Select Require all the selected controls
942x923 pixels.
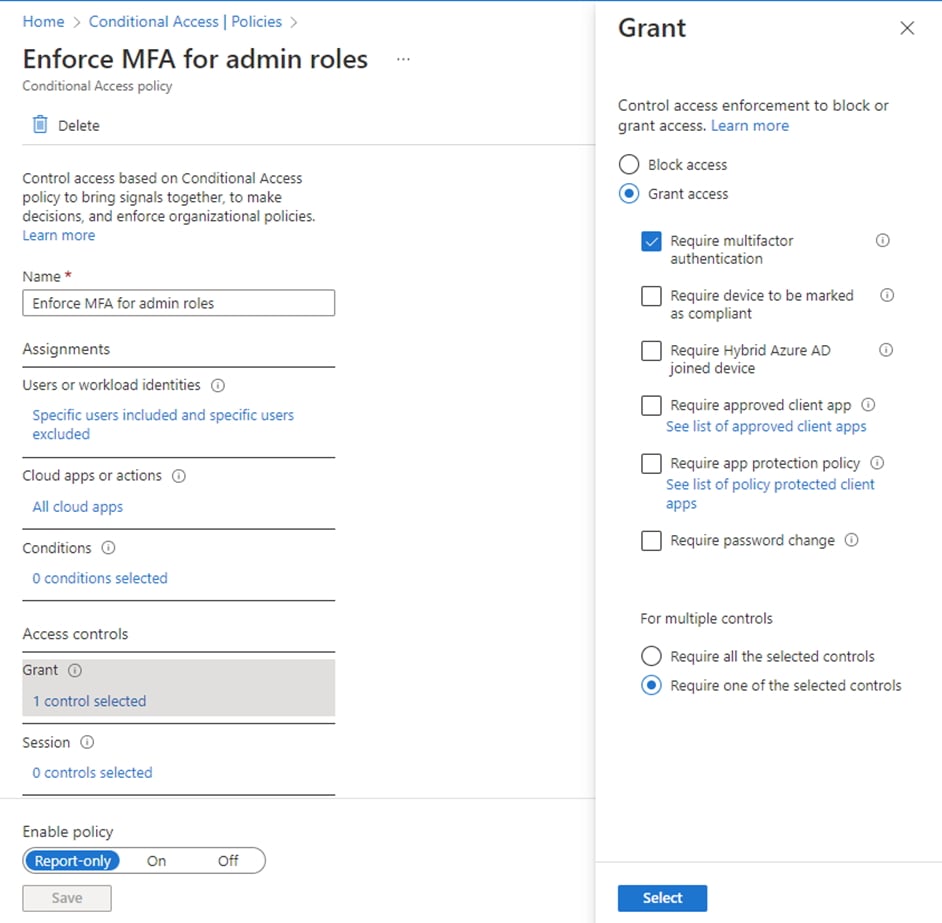point(651,656)
